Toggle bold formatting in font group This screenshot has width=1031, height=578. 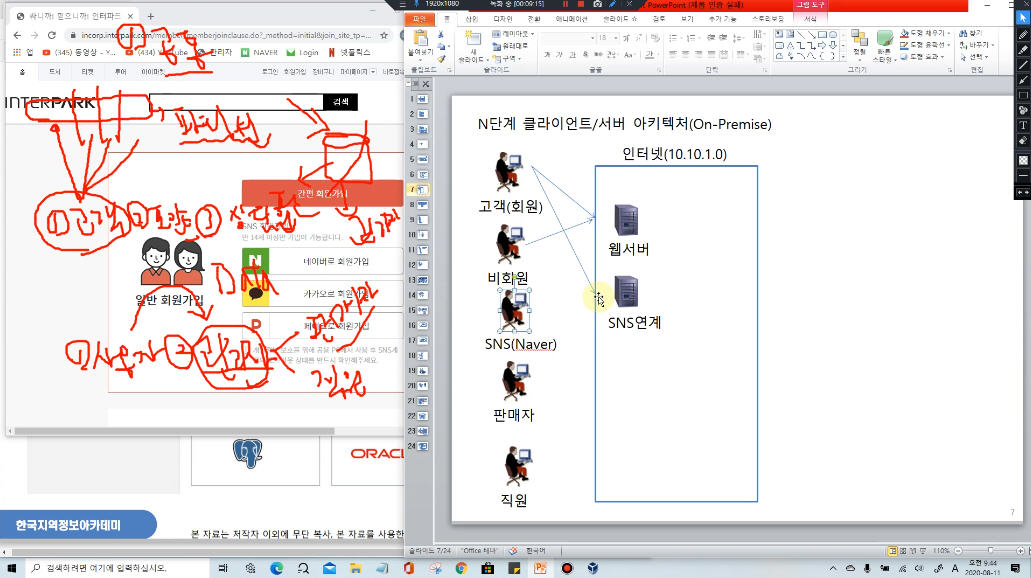(x=547, y=55)
